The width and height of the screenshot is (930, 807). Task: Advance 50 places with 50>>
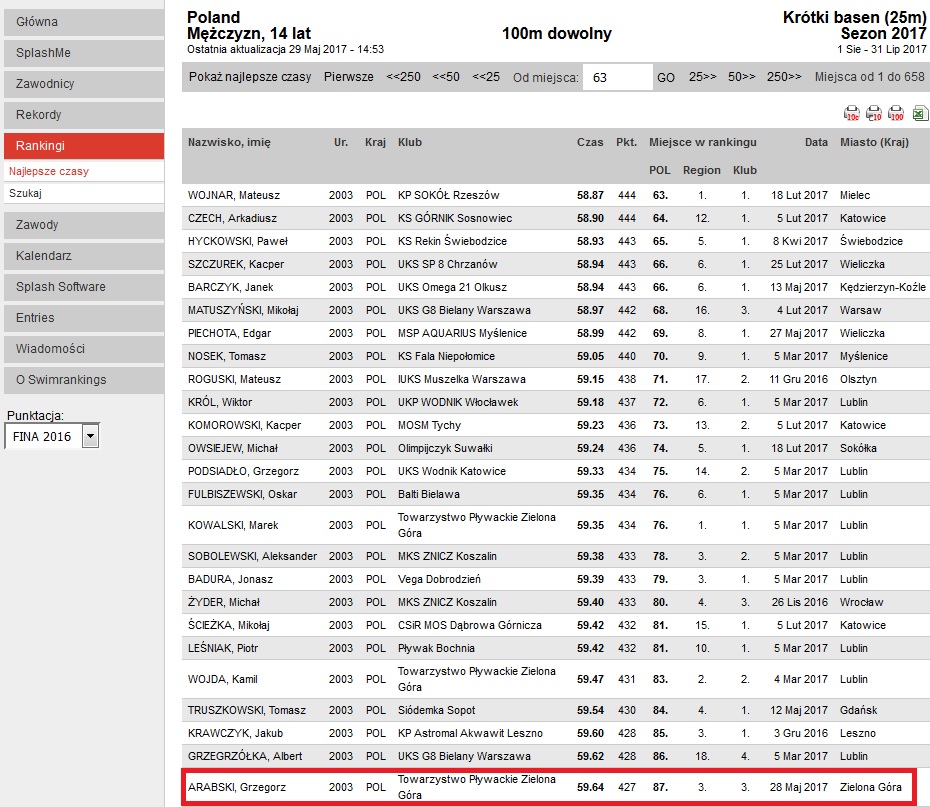point(741,77)
